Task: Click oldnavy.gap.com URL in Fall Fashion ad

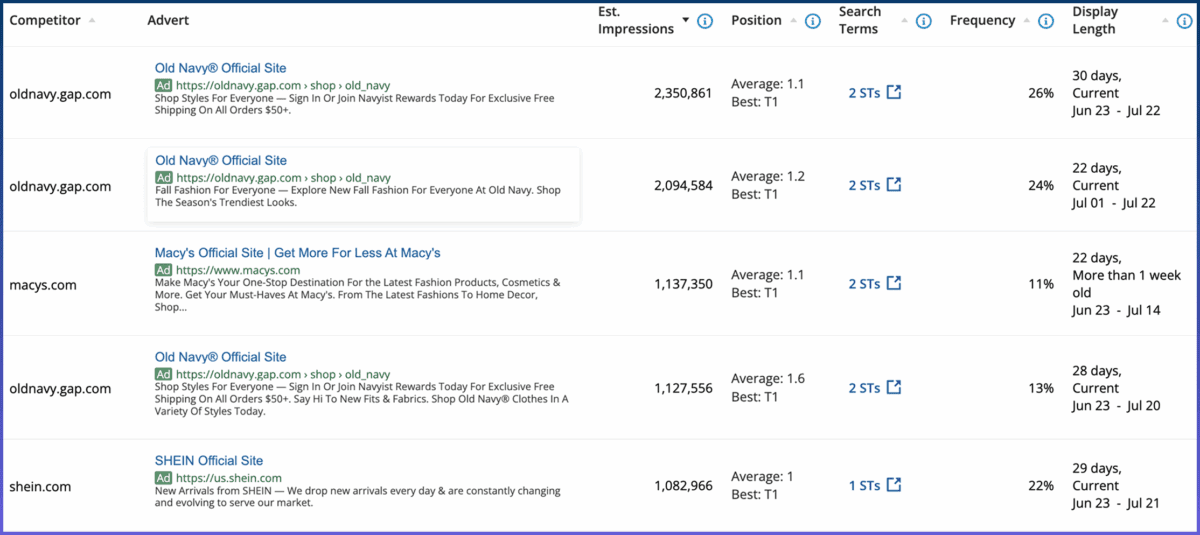Action: click(283, 177)
